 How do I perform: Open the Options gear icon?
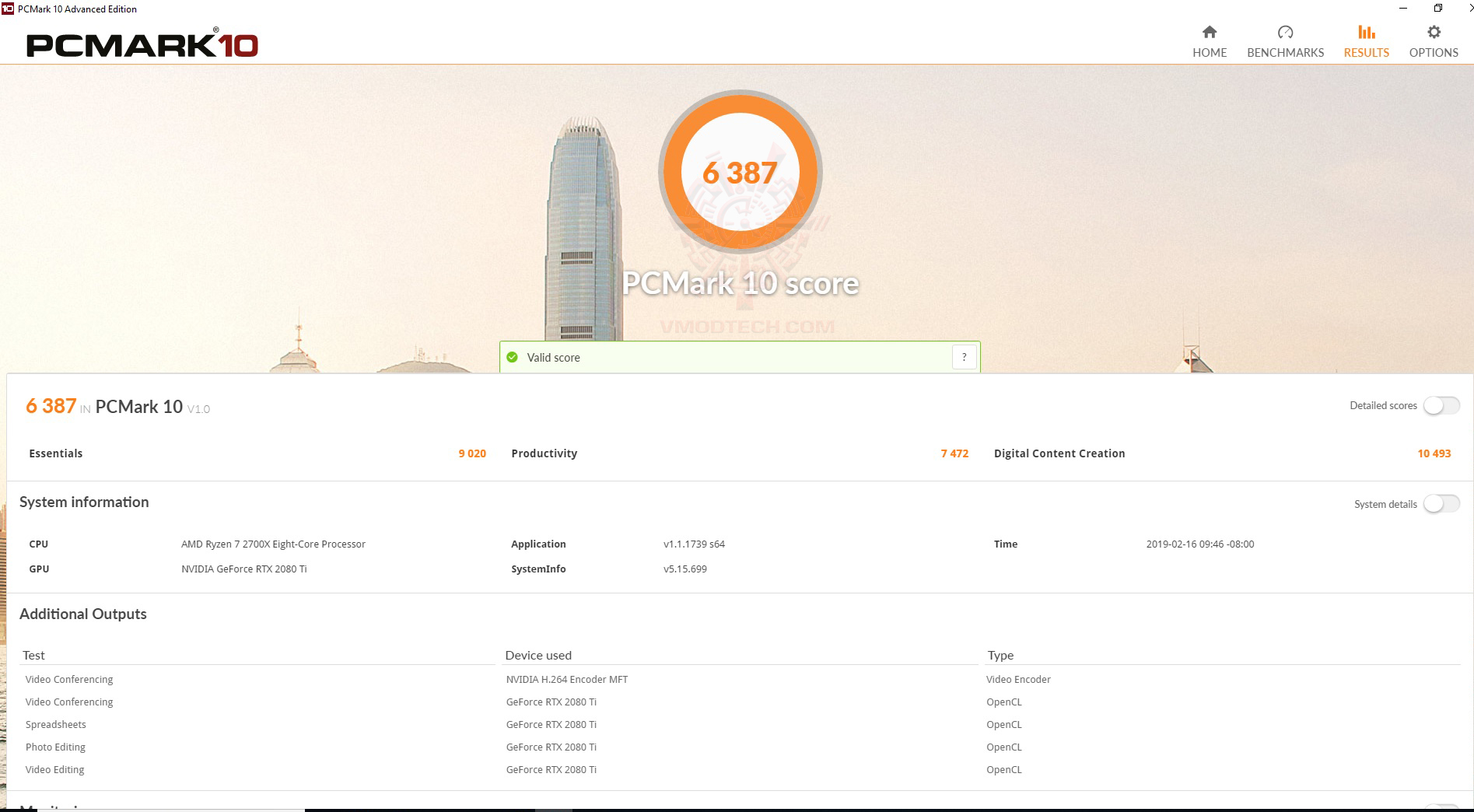click(x=1434, y=32)
